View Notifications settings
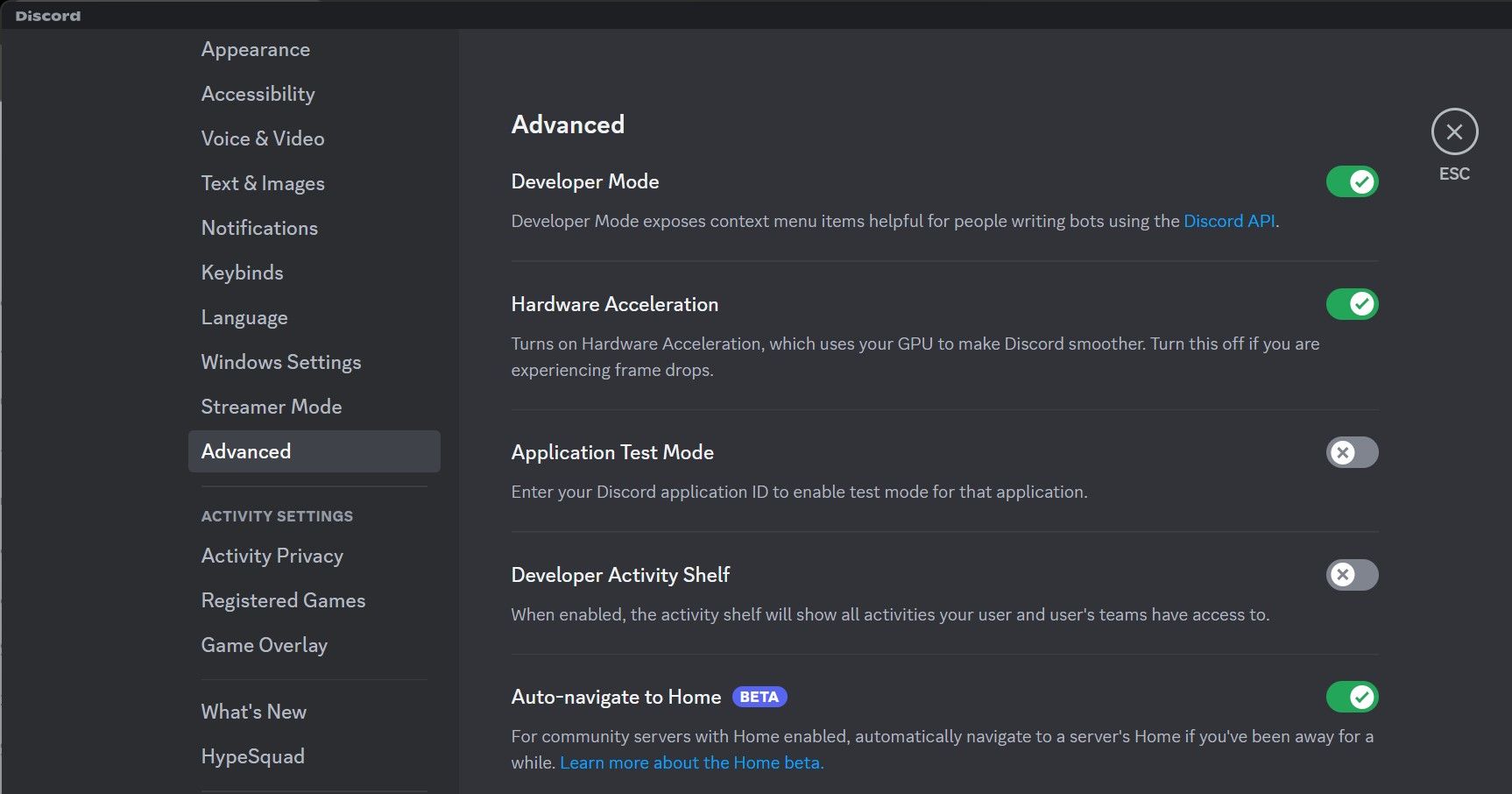Image resolution: width=1512 pixels, height=794 pixels. coord(259,228)
